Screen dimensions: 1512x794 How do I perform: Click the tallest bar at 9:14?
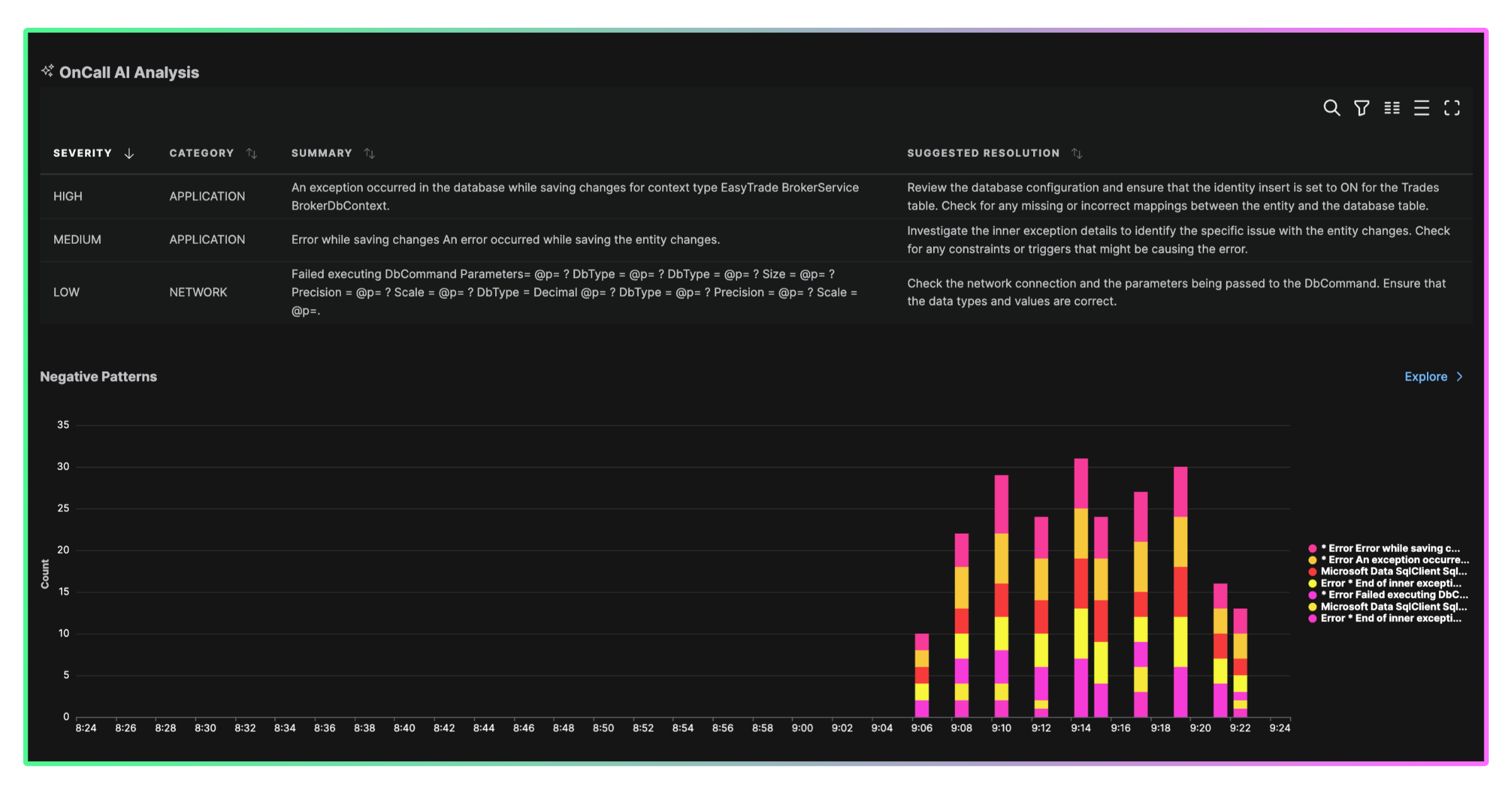(1080, 586)
